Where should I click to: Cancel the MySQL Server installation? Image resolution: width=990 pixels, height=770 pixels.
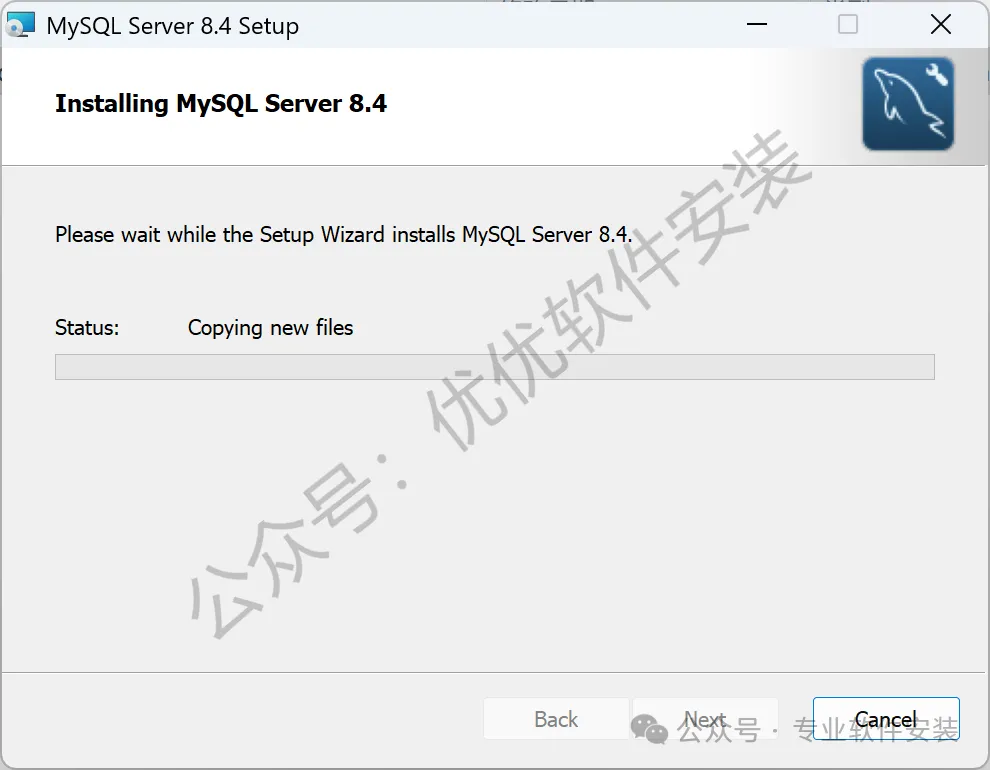(x=886, y=719)
